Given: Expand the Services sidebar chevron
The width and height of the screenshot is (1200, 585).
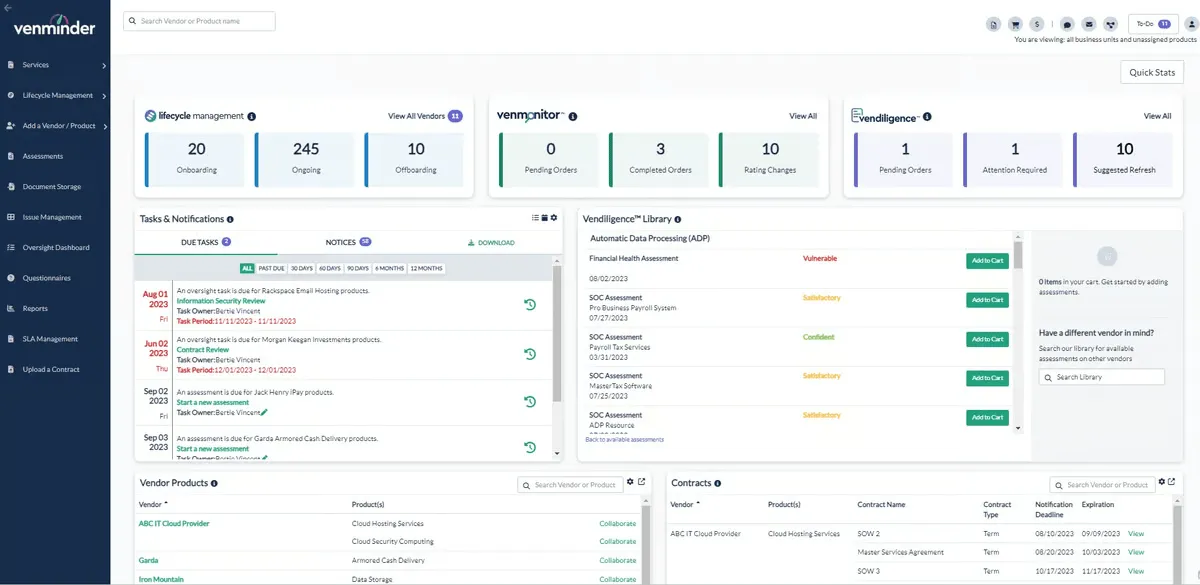Looking at the screenshot, I should pos(104,66).
